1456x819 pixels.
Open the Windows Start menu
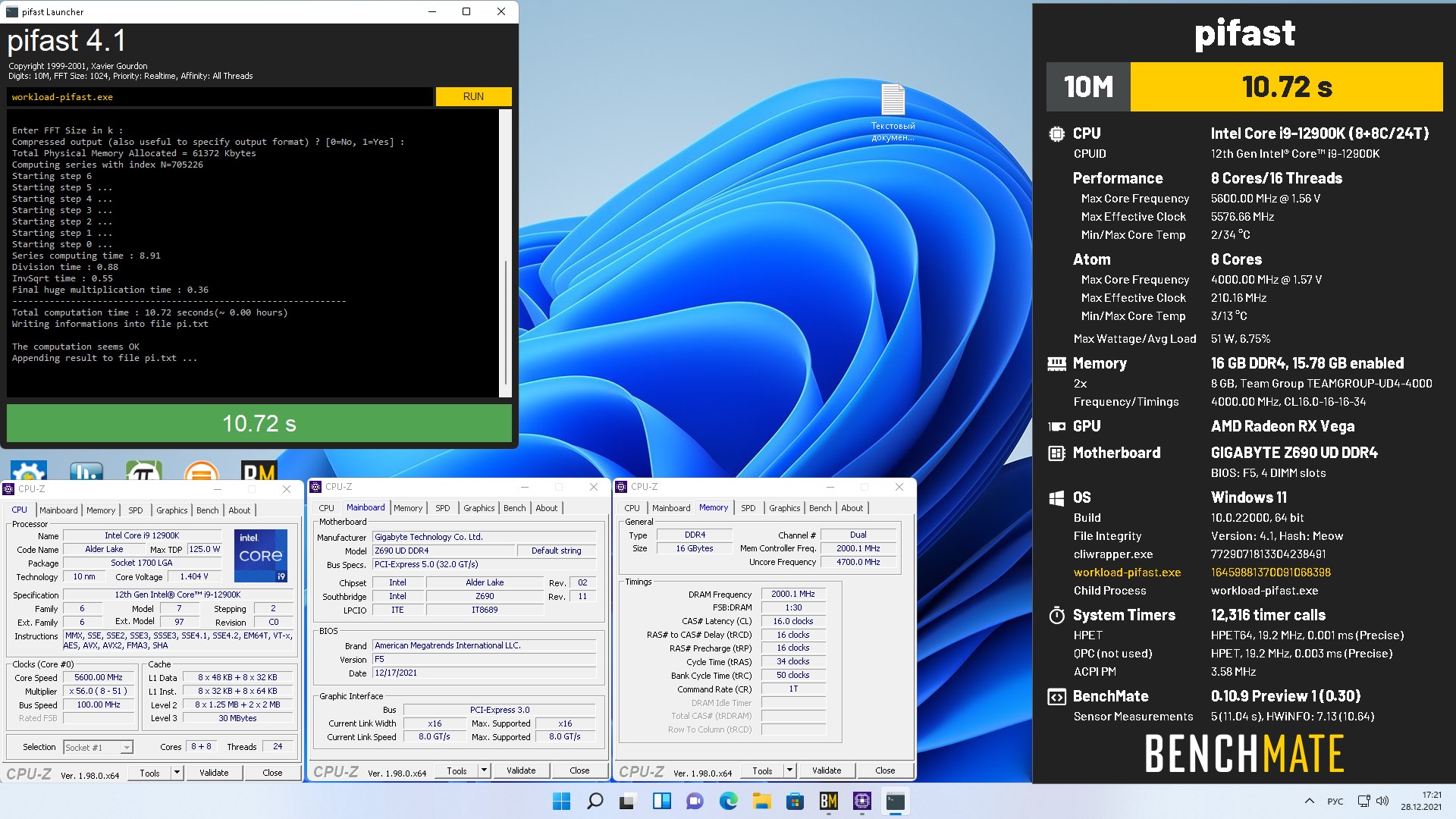[561, 801]
